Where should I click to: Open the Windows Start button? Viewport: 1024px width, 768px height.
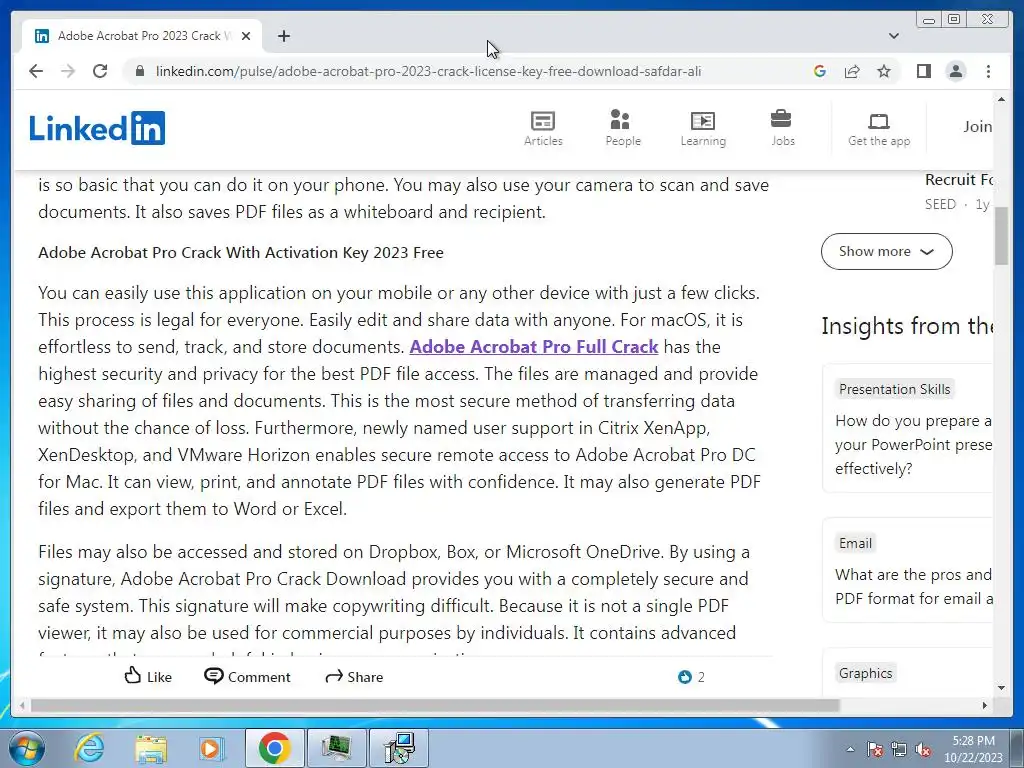pyautogui.click(x=26, y=748)
